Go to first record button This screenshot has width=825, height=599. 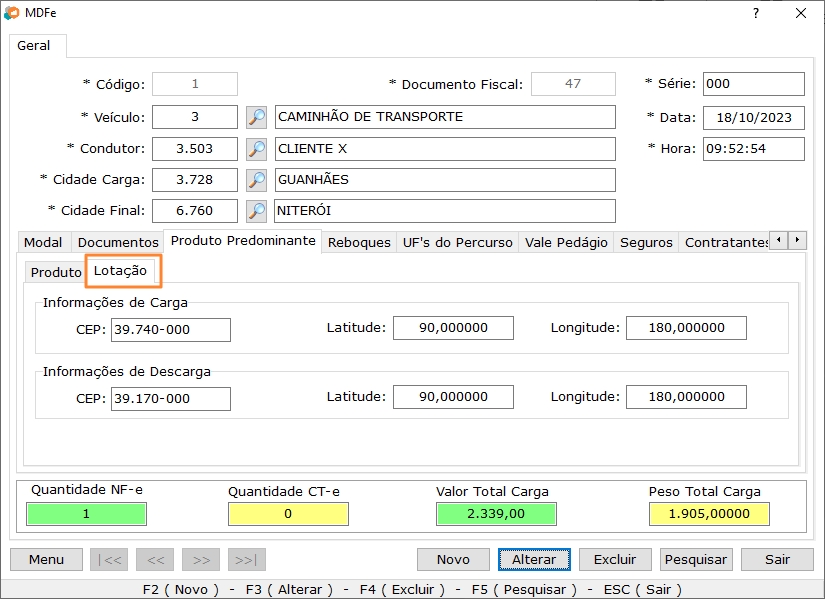tap(109, 560)
